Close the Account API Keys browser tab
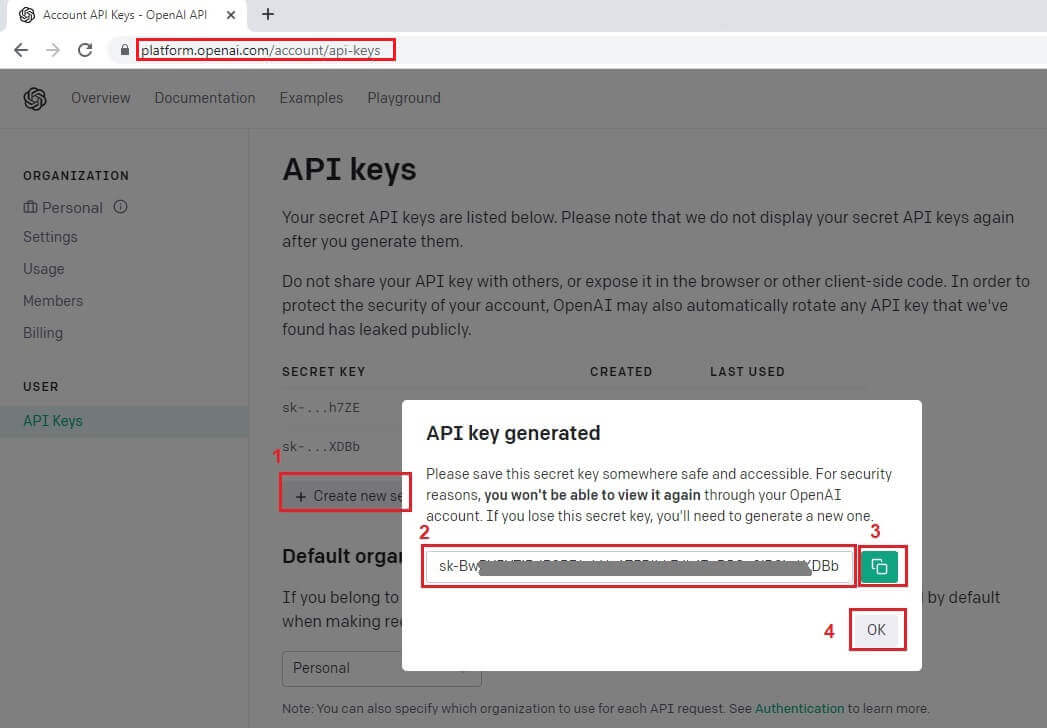Image resolution: width=1047 pixels, height=728 pixels. tap(230, 15)
